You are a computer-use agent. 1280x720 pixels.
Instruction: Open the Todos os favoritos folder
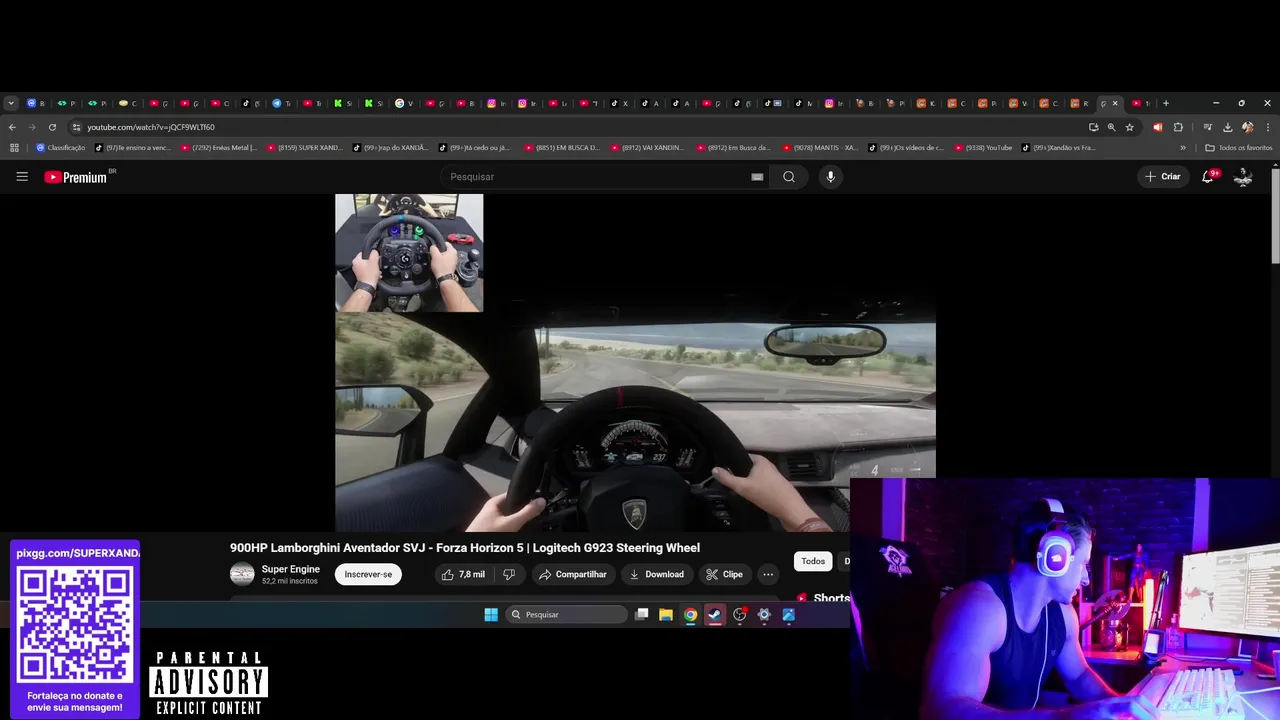tap(1239, 148)
